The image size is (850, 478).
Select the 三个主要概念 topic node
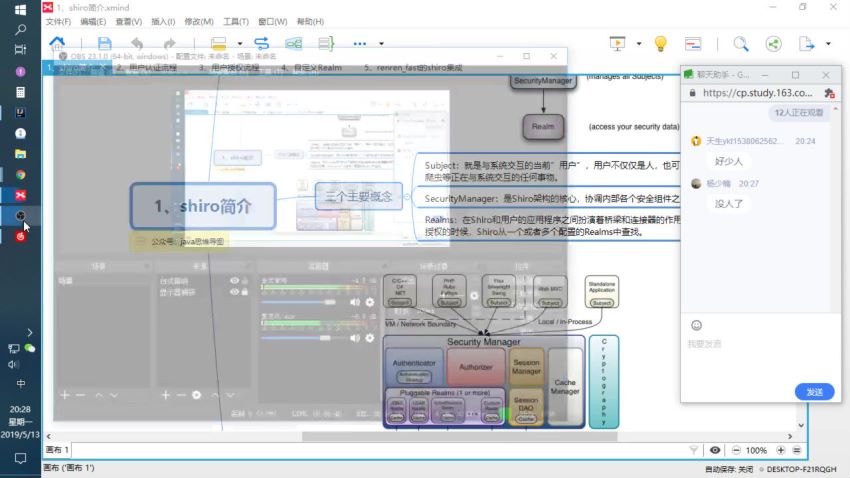tap(358, 196)
